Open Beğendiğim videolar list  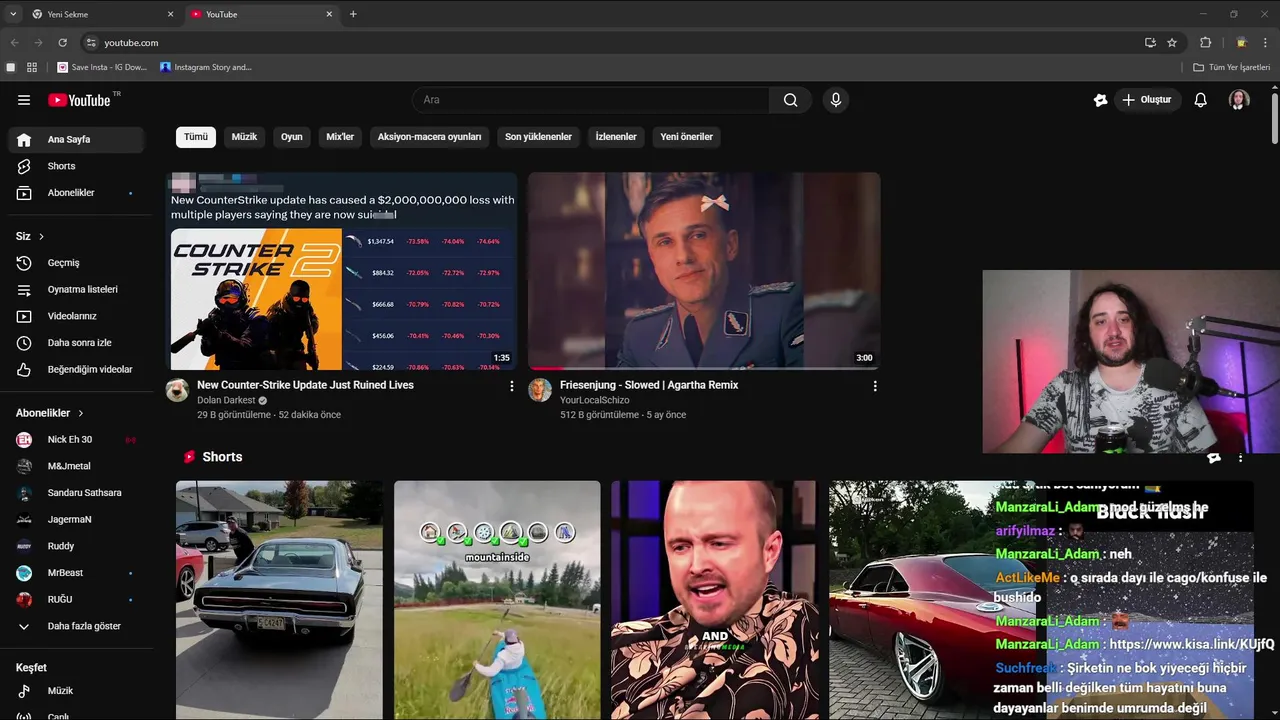point(76,369)
